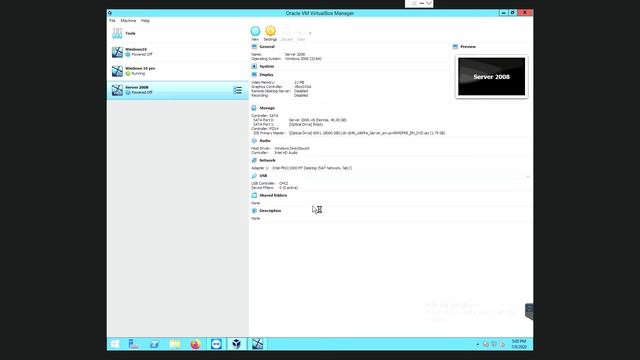Open PowerShell from the taskbar
Screen dimensions: 640x360
[x=154, y=344]
